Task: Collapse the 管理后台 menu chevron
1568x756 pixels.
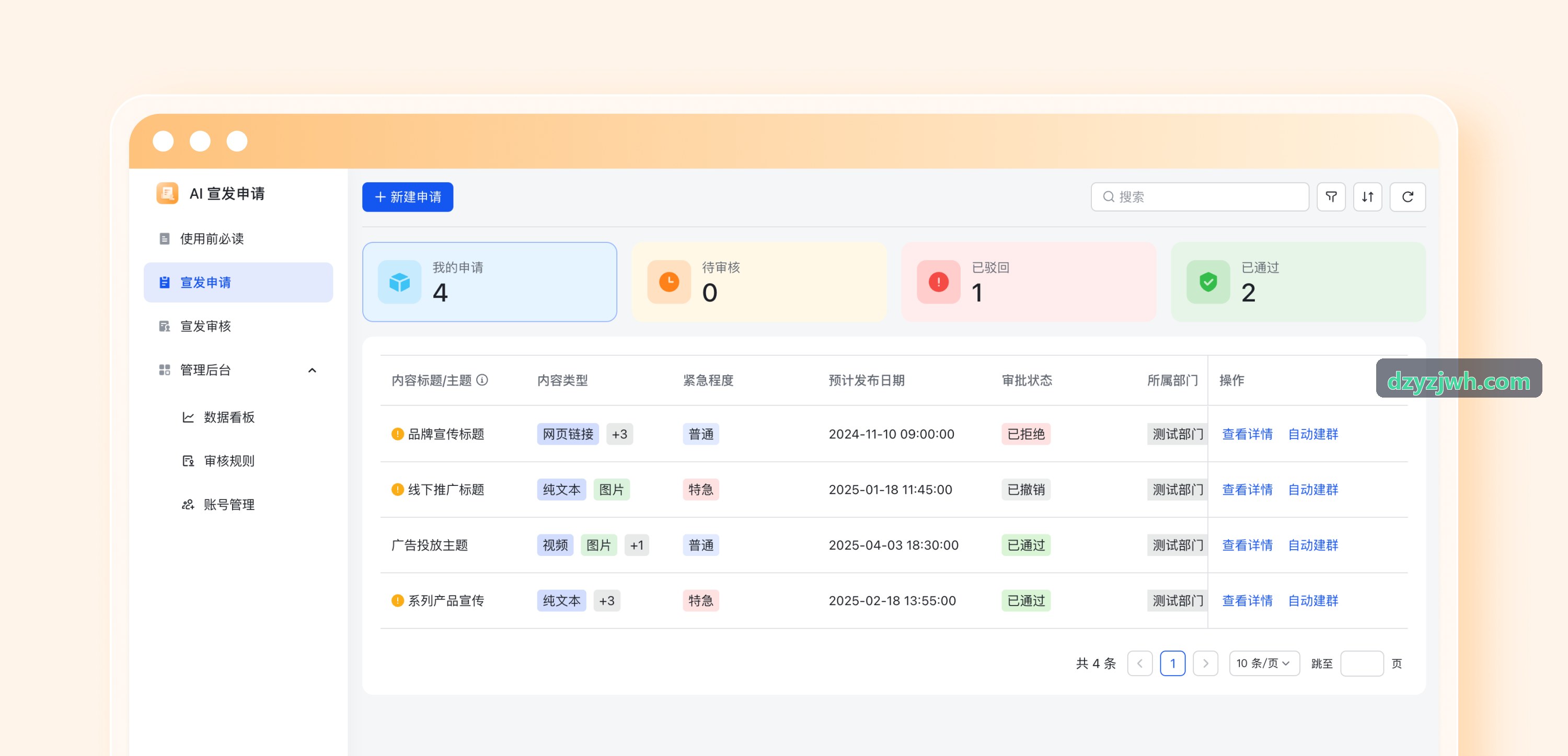Action: click(312, 370)
